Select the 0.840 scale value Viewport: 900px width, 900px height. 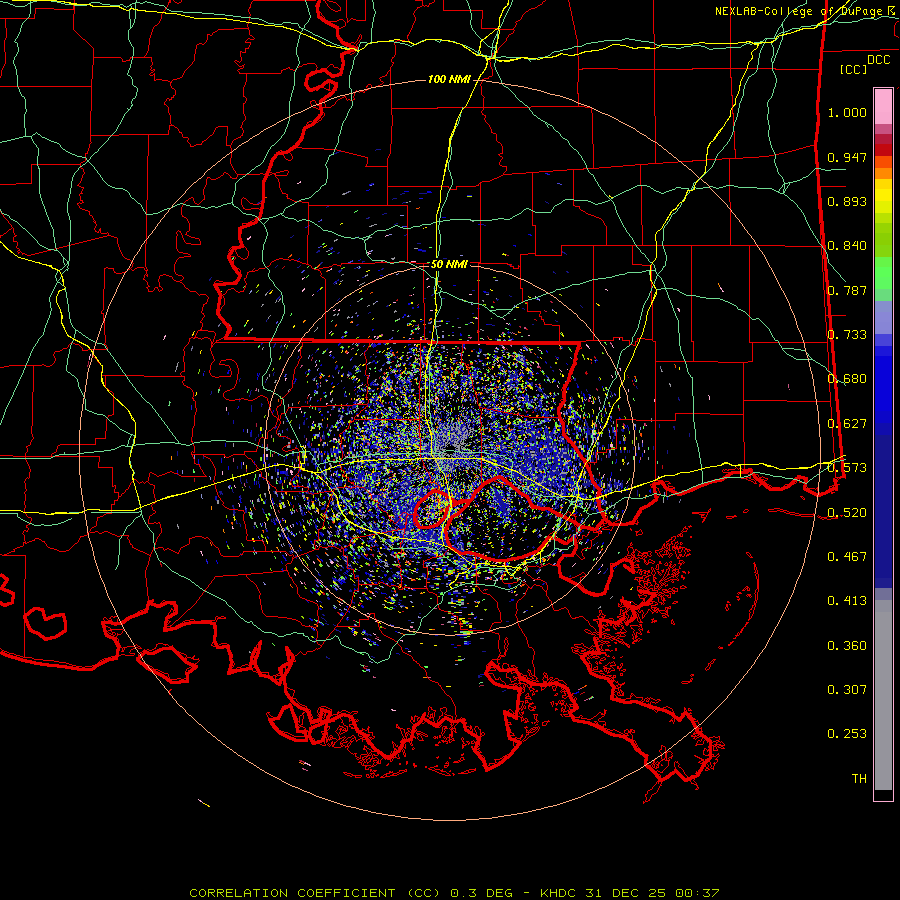pyautogui.click(x=847, y=246)
